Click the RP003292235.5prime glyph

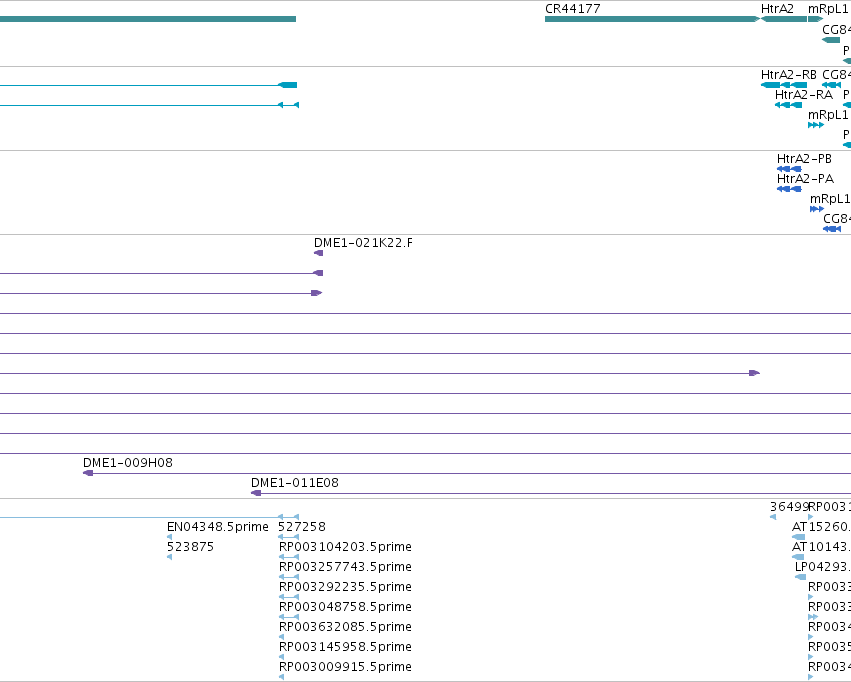pyautogui.click(x=289, y=597)
